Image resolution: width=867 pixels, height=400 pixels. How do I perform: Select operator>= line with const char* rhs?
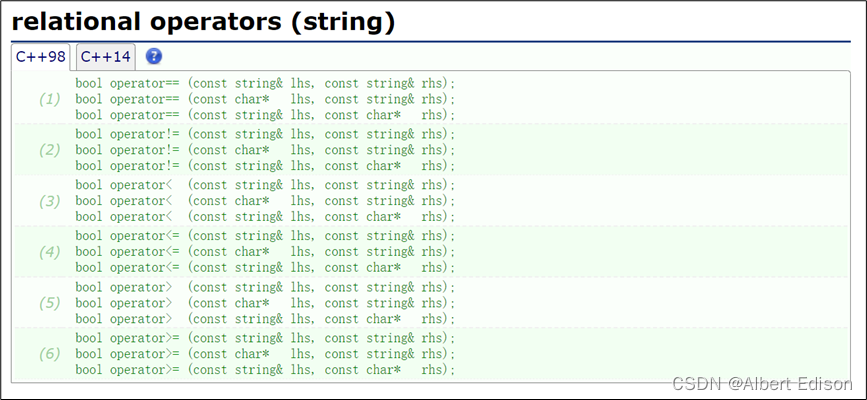click(265, 370)
